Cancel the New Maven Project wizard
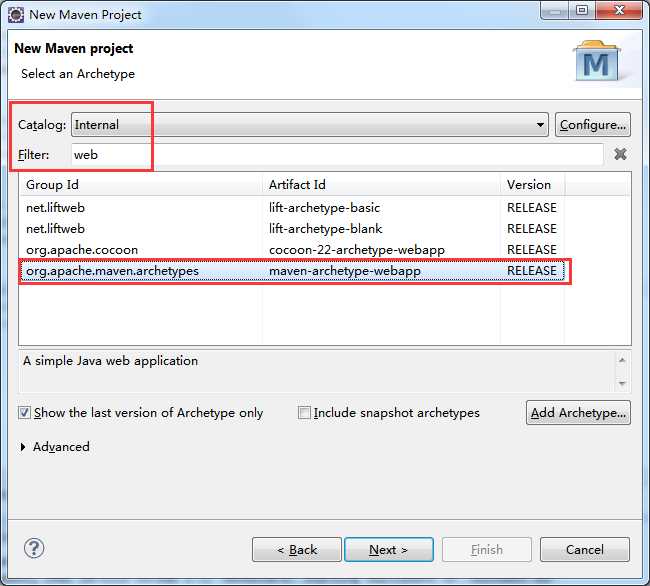Image resolution: width=650 pixels, height=586 pixels. point(585,550)
